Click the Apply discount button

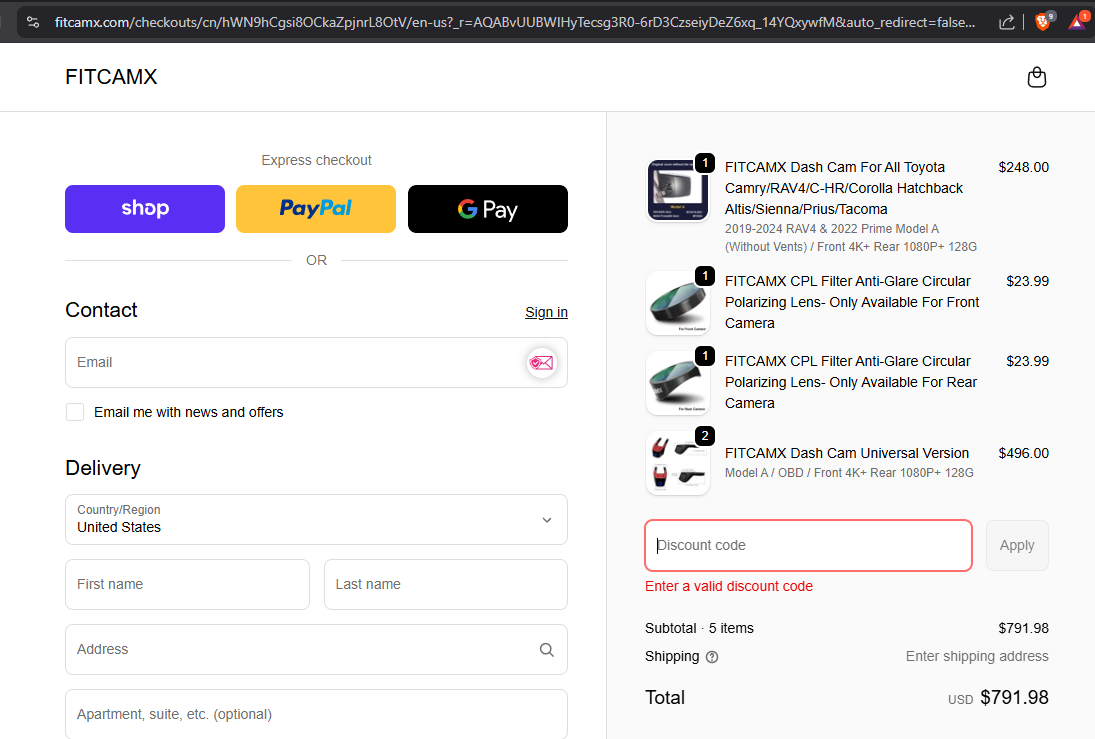click(1017, 546)
